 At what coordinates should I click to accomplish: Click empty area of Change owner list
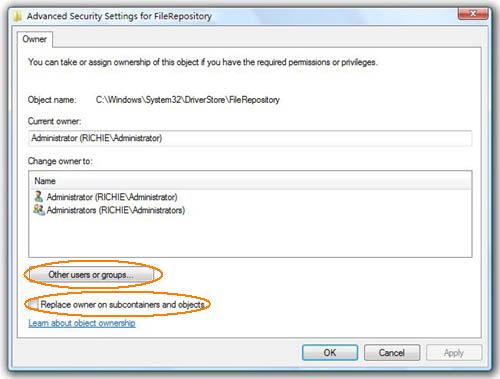pos(250,237)
